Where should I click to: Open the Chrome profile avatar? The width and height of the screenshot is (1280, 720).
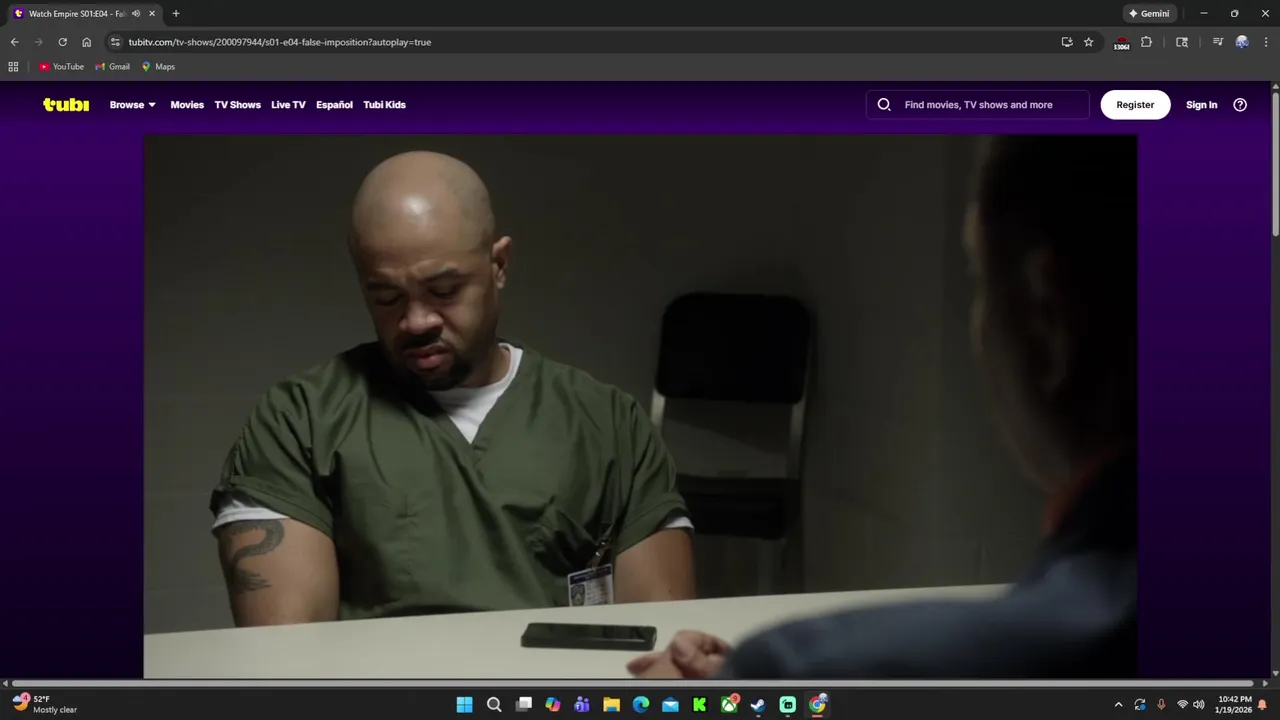coord(1242,42)
